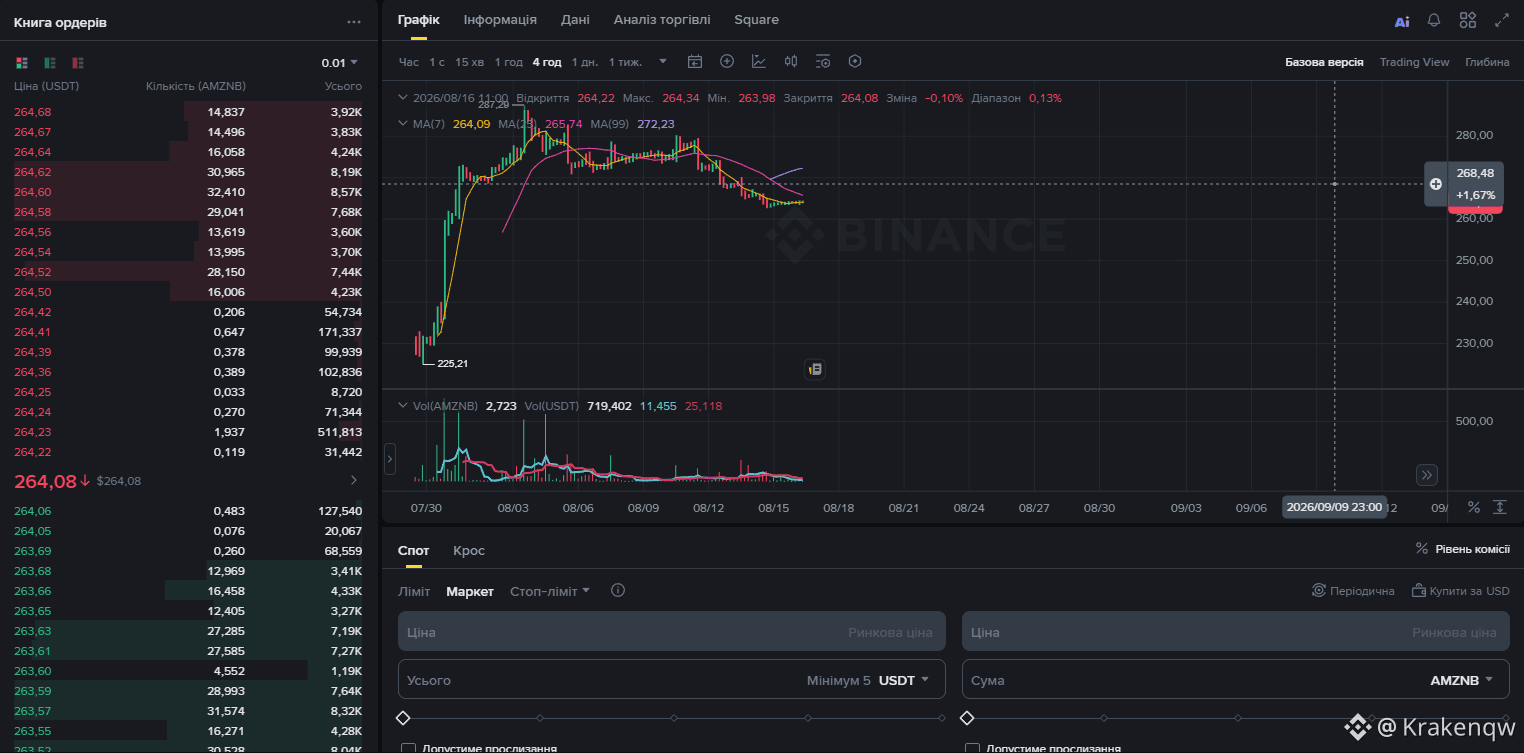Open the Дані tab
Image resolution: width=1524 pixels, height=753 pixels.
[x=575, y=20]
